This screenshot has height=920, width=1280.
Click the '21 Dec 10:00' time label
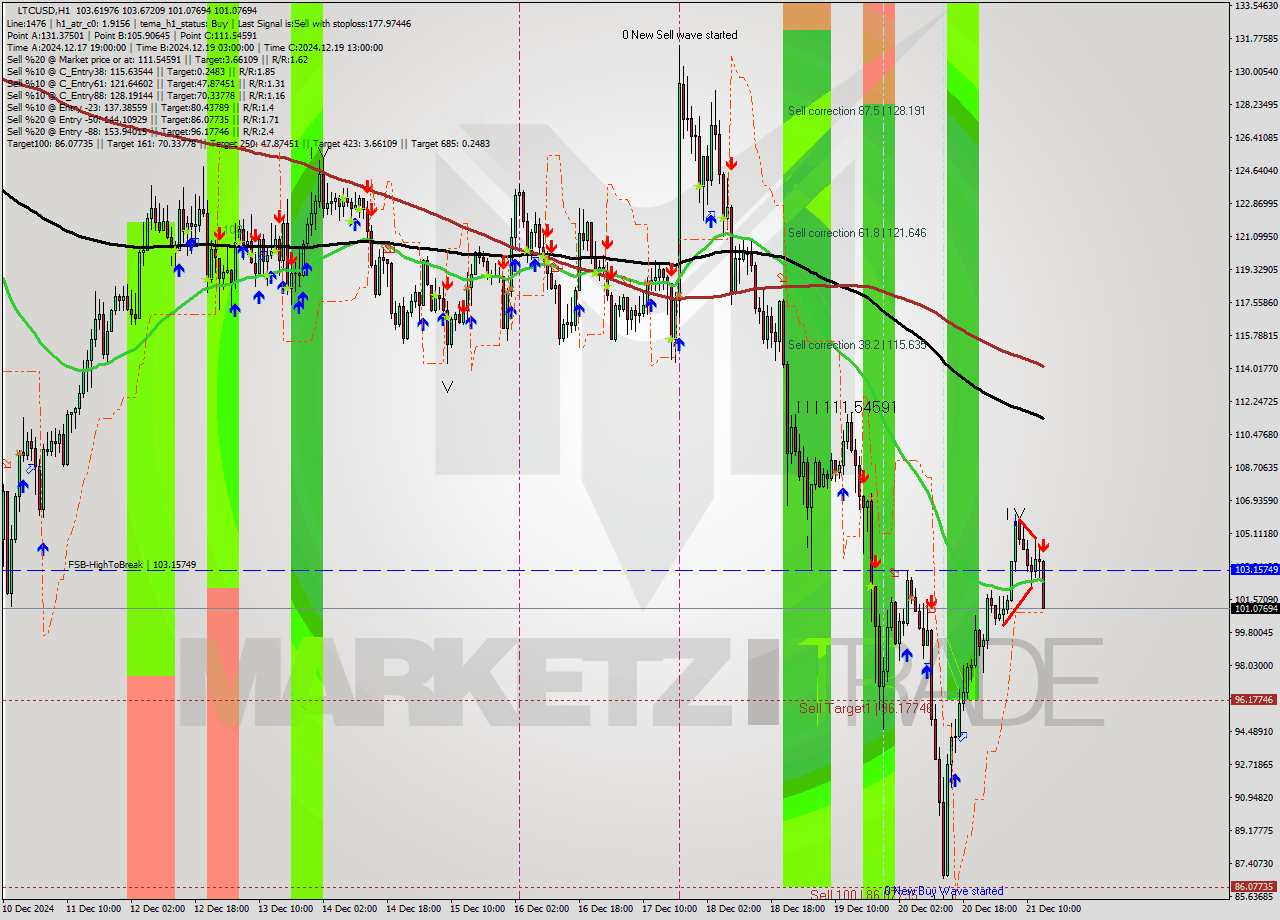[1054, 909]
